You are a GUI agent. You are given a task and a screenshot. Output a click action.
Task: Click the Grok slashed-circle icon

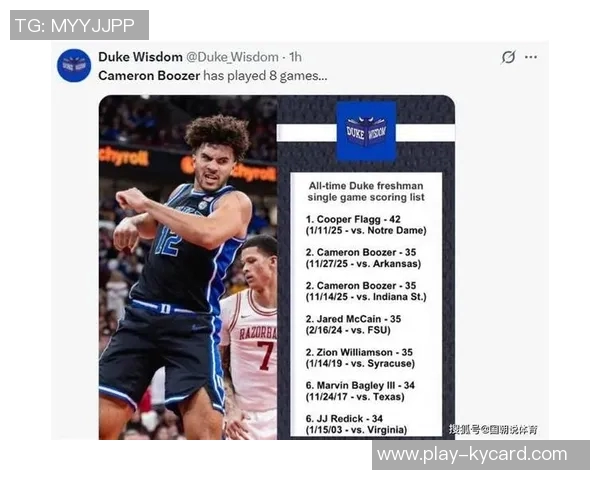[x=508, y=57]
